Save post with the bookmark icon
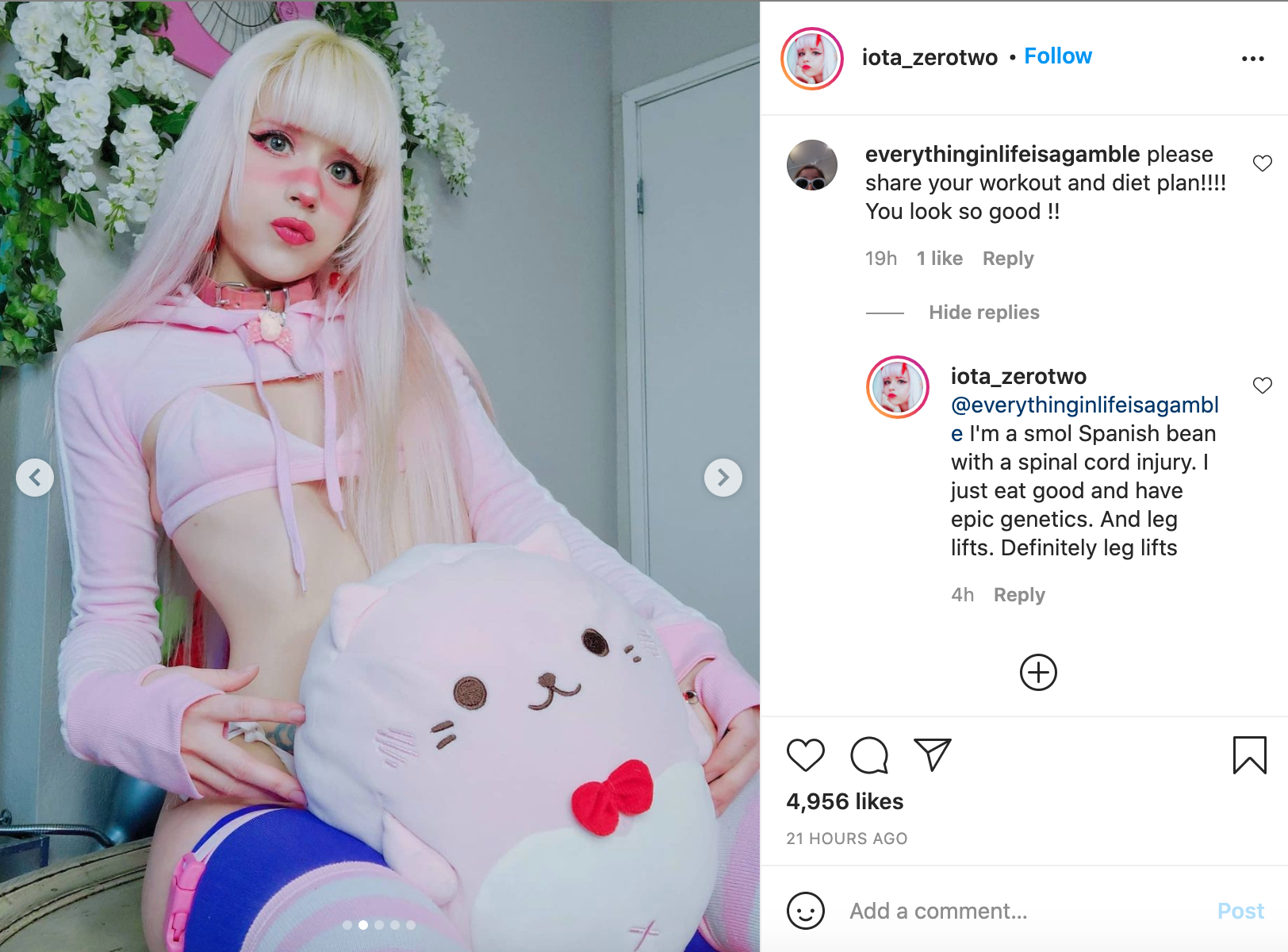This screenshot has width=1288, height=952. pos(1249,754)
